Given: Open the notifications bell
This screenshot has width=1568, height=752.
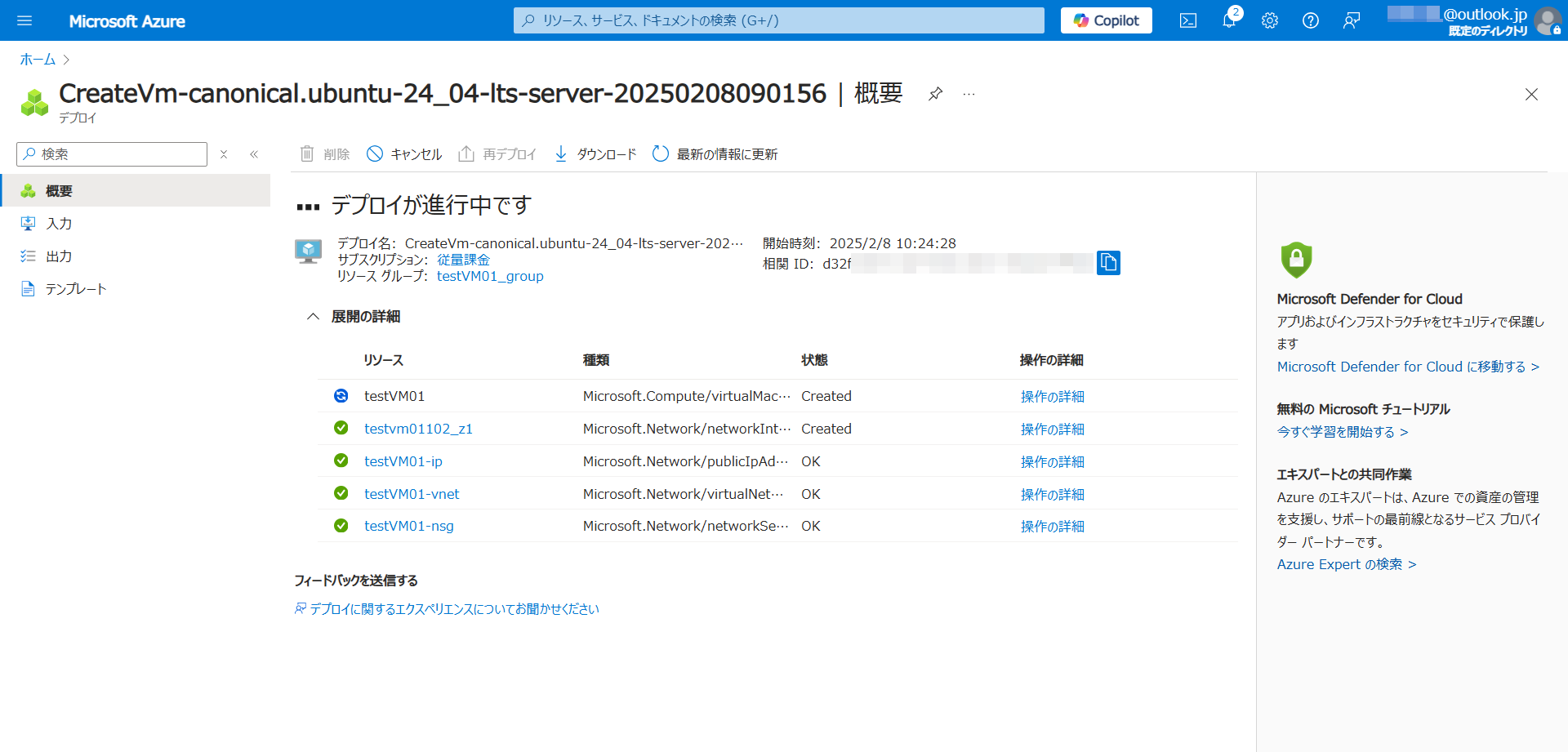Looking at the screenshot, I should (1228, 20).
